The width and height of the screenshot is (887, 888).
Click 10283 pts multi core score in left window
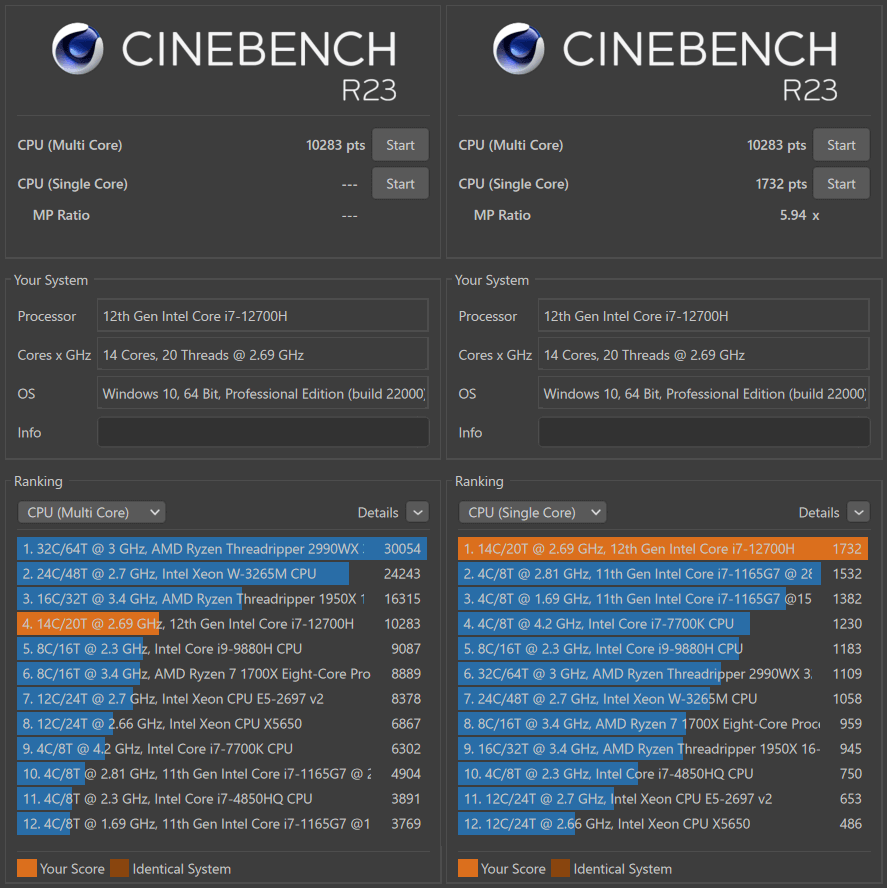335,145
